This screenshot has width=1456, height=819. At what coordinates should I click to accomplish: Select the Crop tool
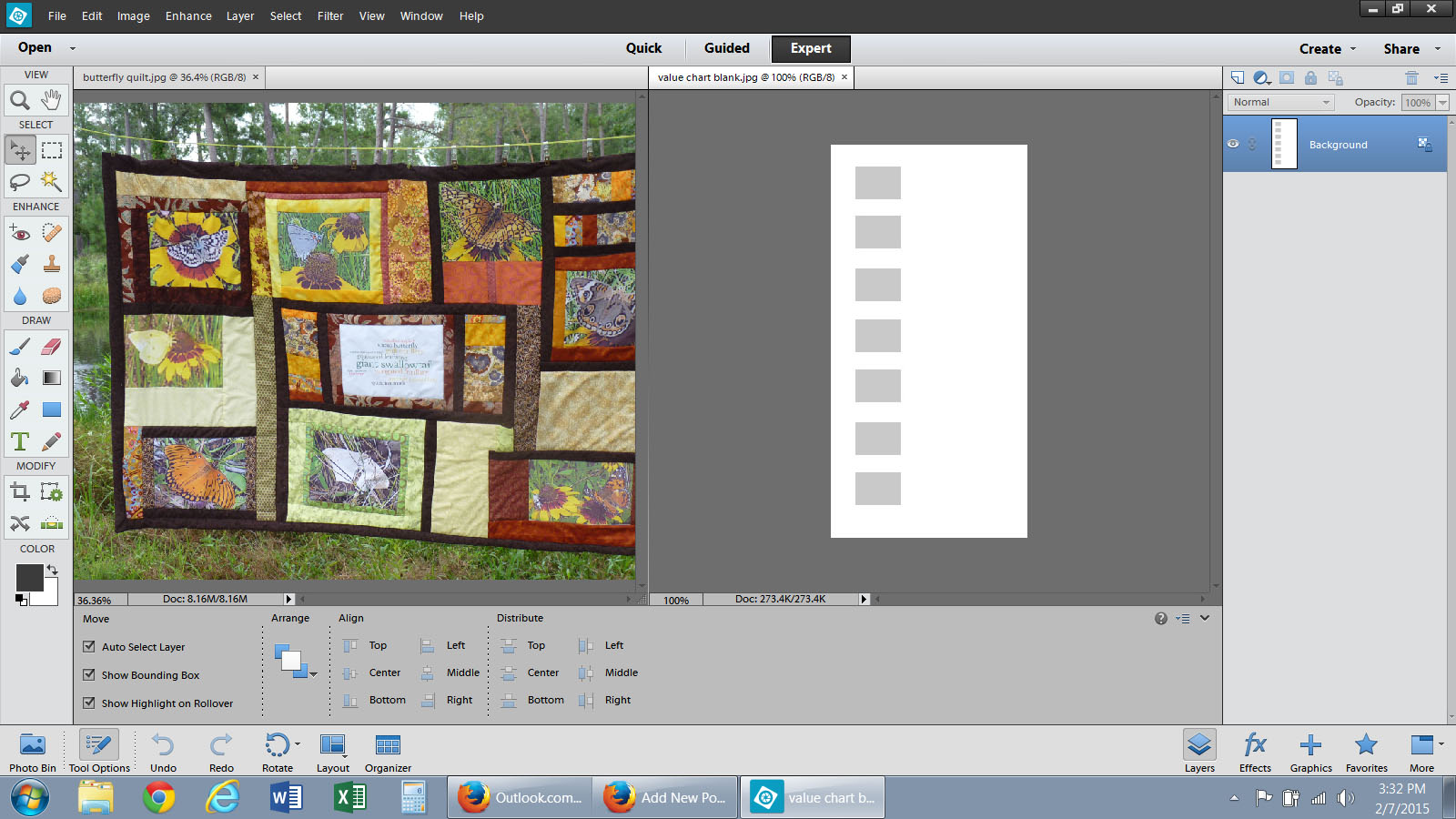click(20, 492)
